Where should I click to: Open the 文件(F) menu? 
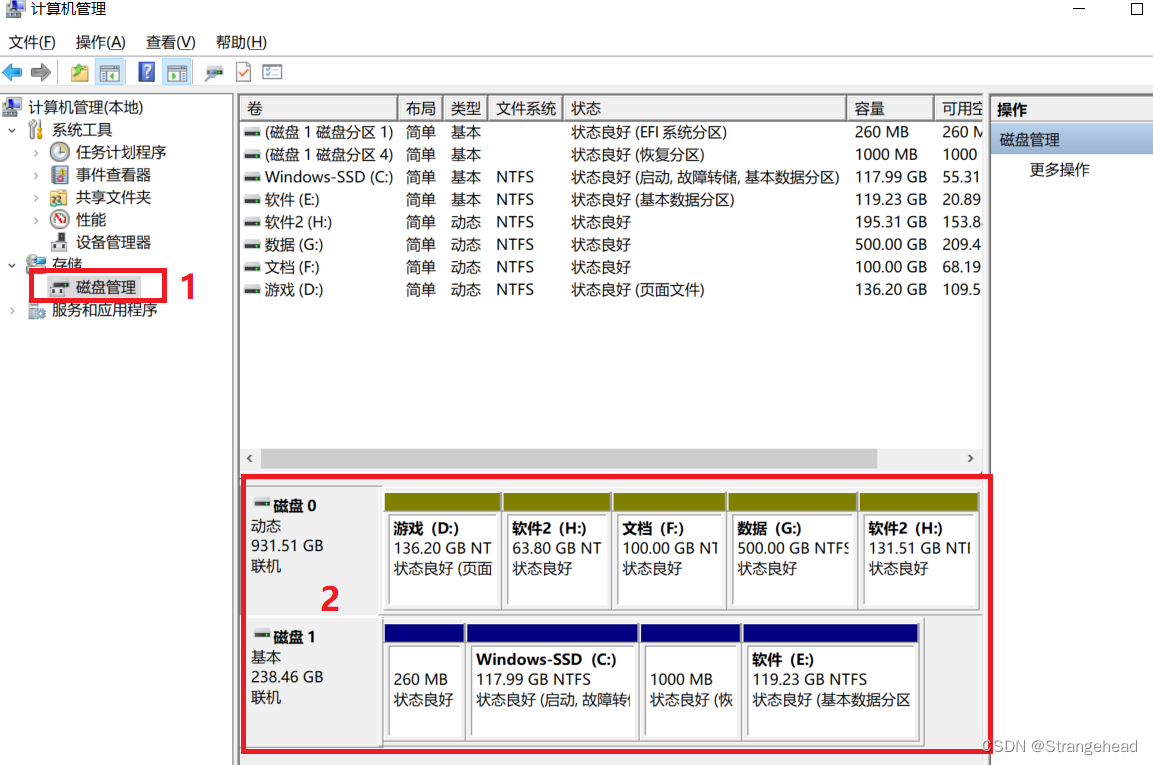32,43
